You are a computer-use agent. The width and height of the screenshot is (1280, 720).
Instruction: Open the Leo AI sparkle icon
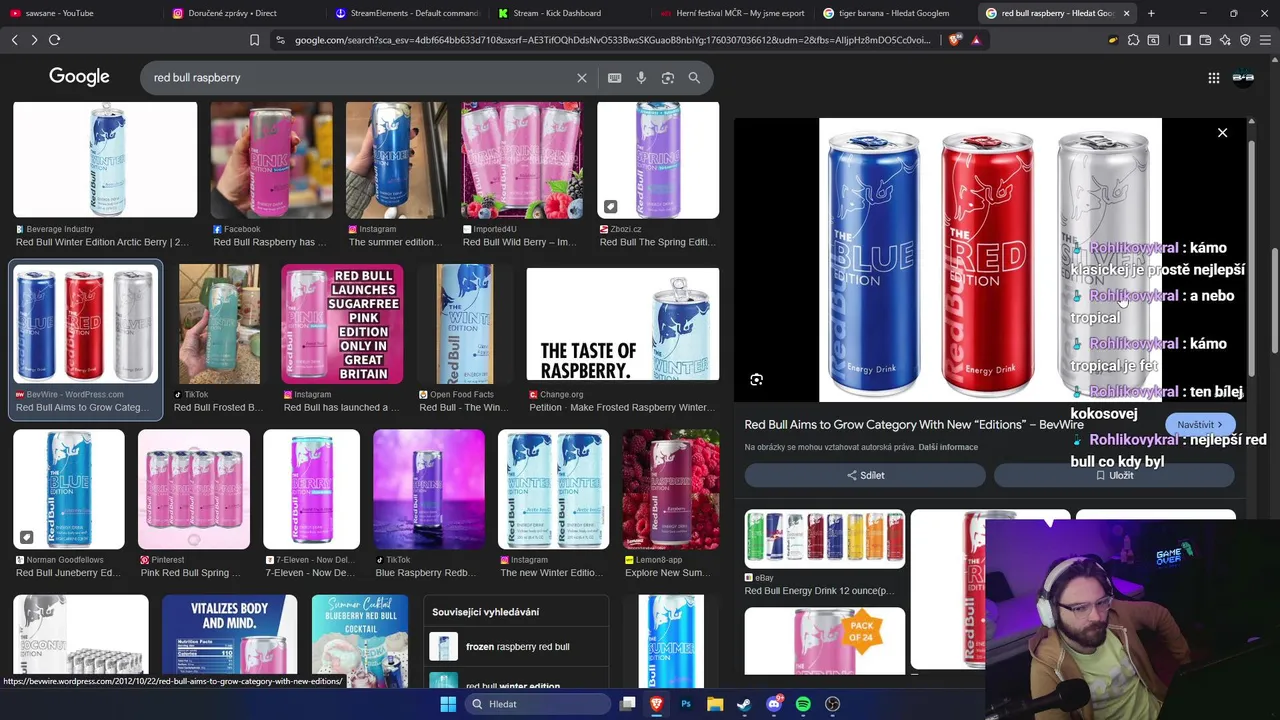pyautogui.click(x=1225, y=40)
